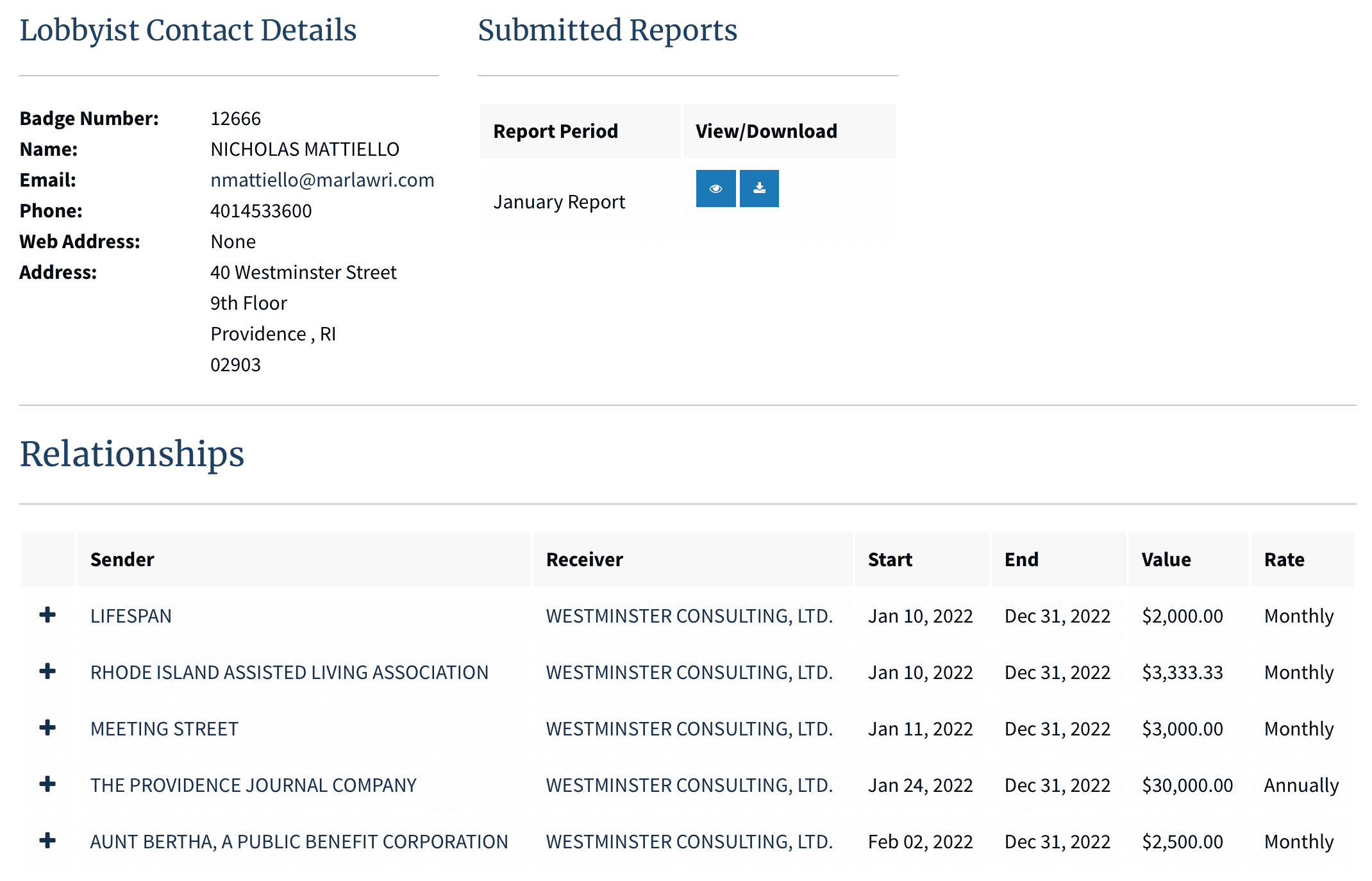1372x881 pixels.
Task: Select the Jan 24, 2022 start date
Action: click(x=921, y=785)
